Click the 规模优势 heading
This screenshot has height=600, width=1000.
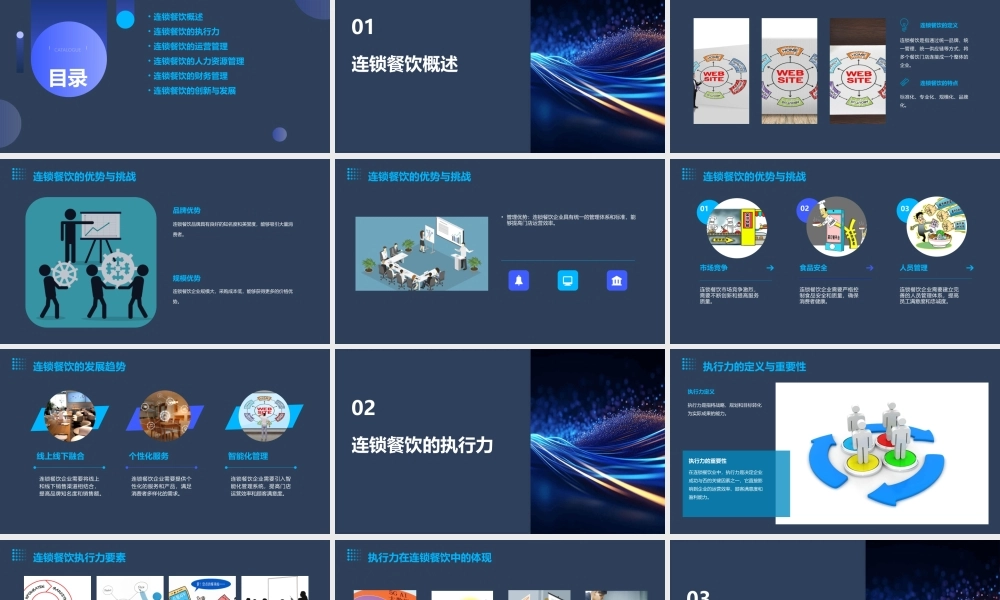coord(186,279)
